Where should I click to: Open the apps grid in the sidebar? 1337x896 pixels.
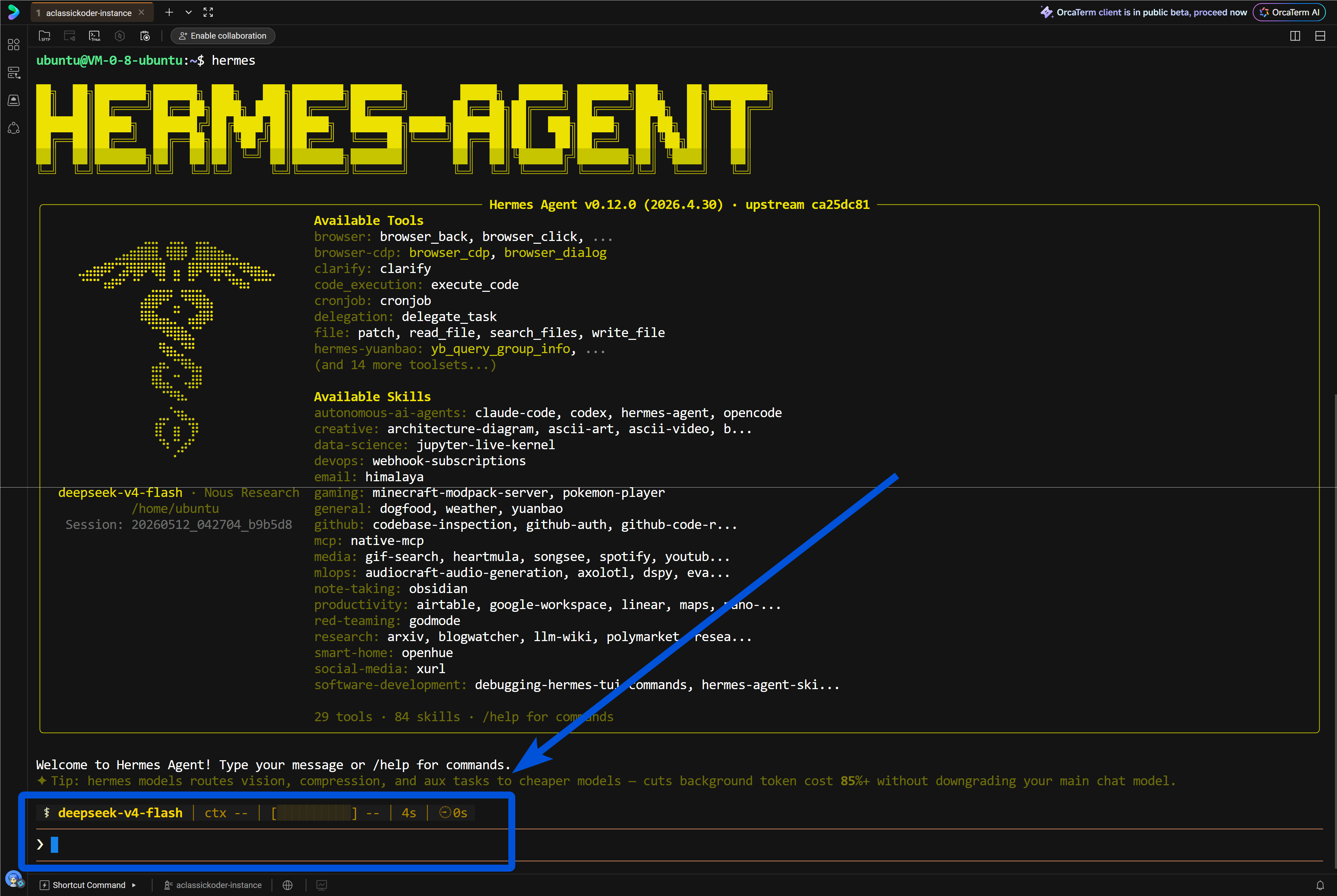pos(14,45)
